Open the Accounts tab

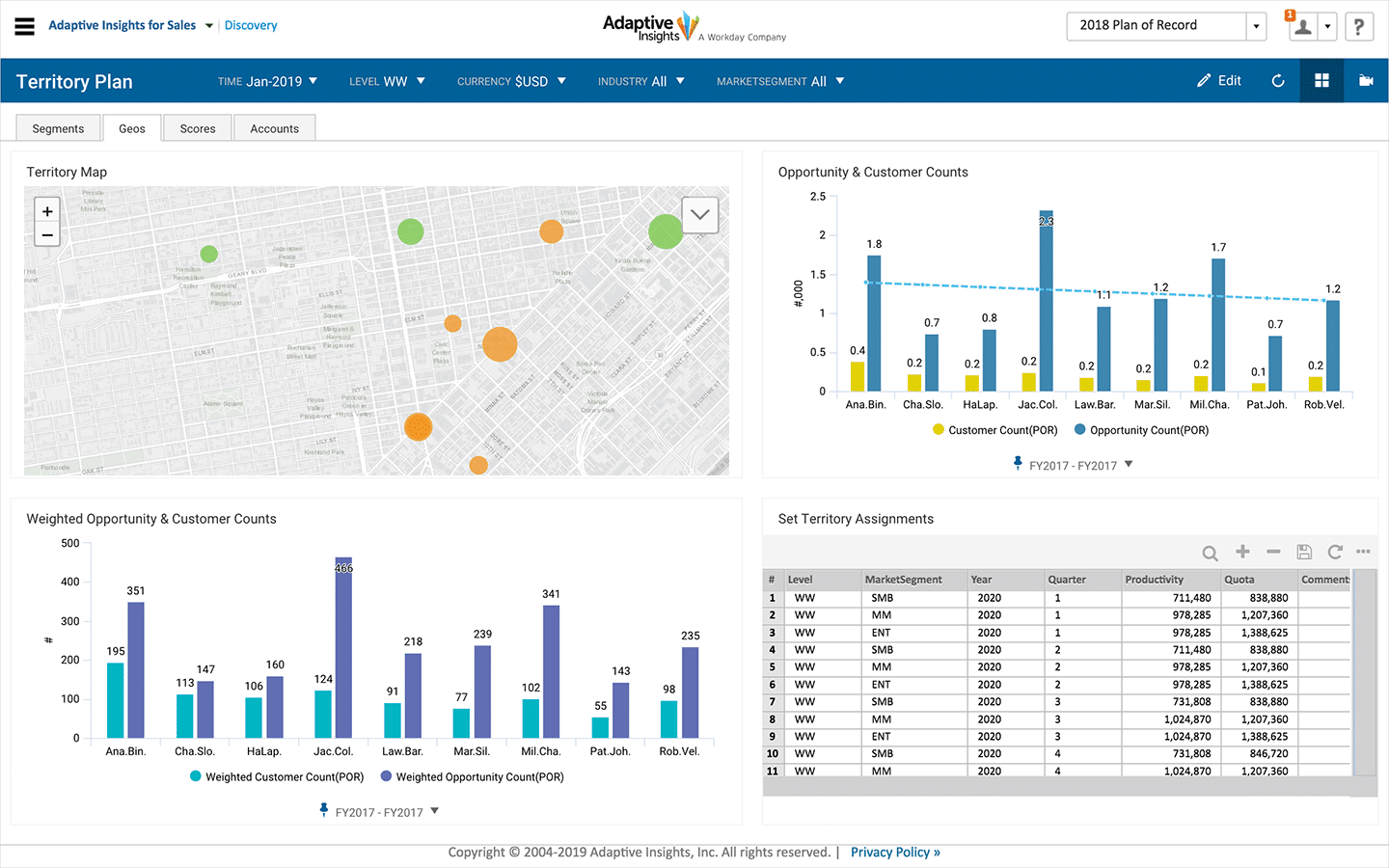(x=274, y=128)
